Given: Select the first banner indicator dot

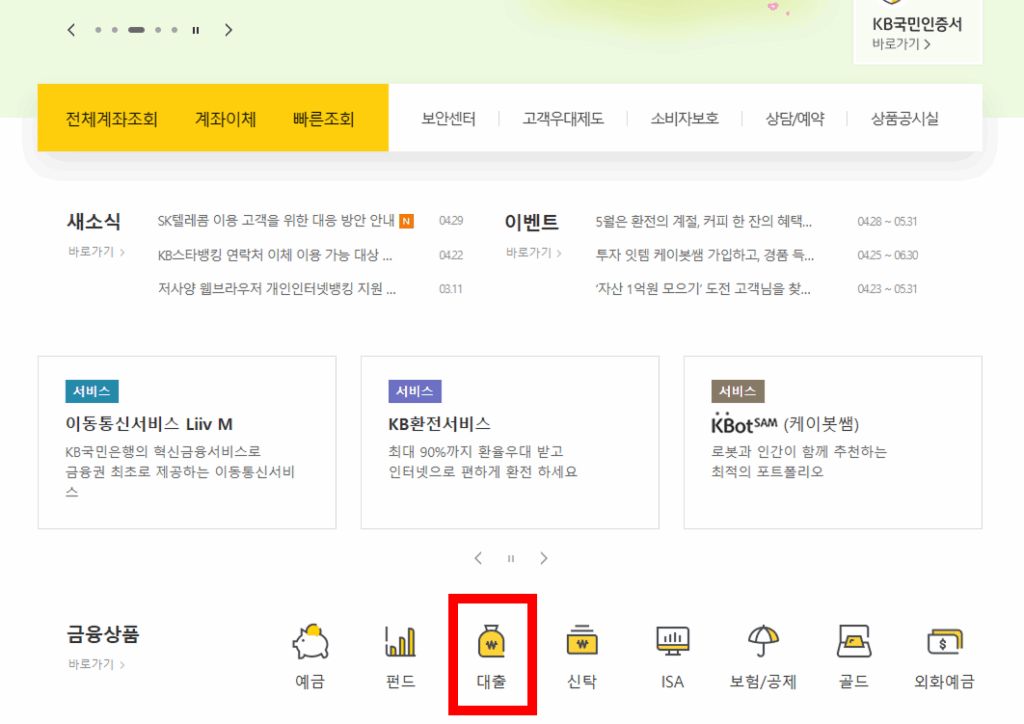Looking at the screenshot, I should pyautogui.click(x=98, y=30).
